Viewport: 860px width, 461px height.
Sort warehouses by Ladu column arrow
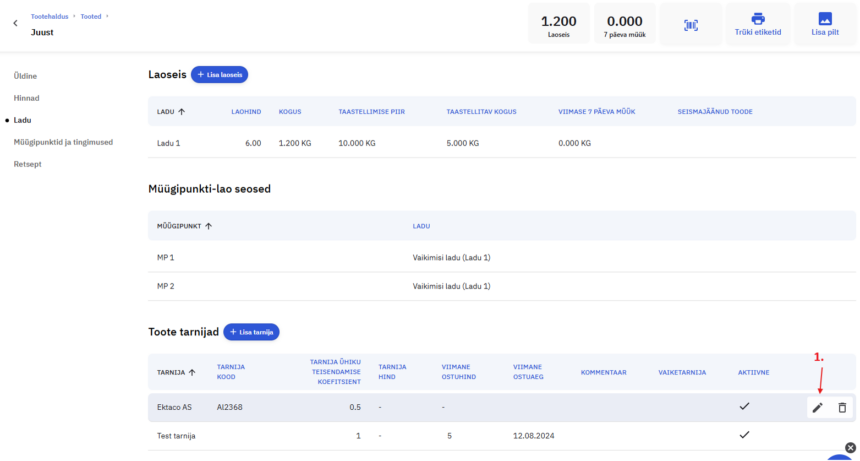pos(182,111)
